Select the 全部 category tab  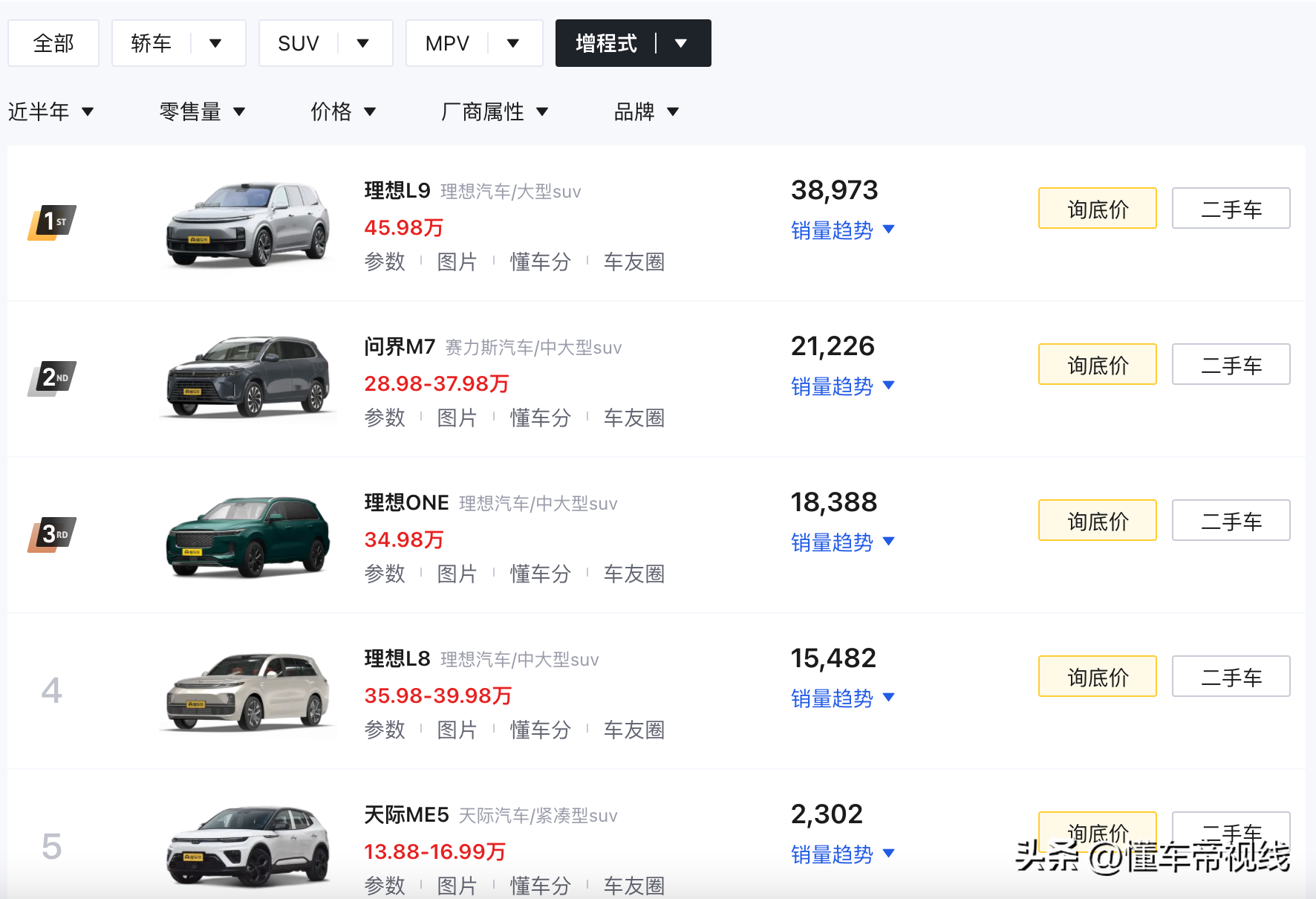click(x=53, y=43)
